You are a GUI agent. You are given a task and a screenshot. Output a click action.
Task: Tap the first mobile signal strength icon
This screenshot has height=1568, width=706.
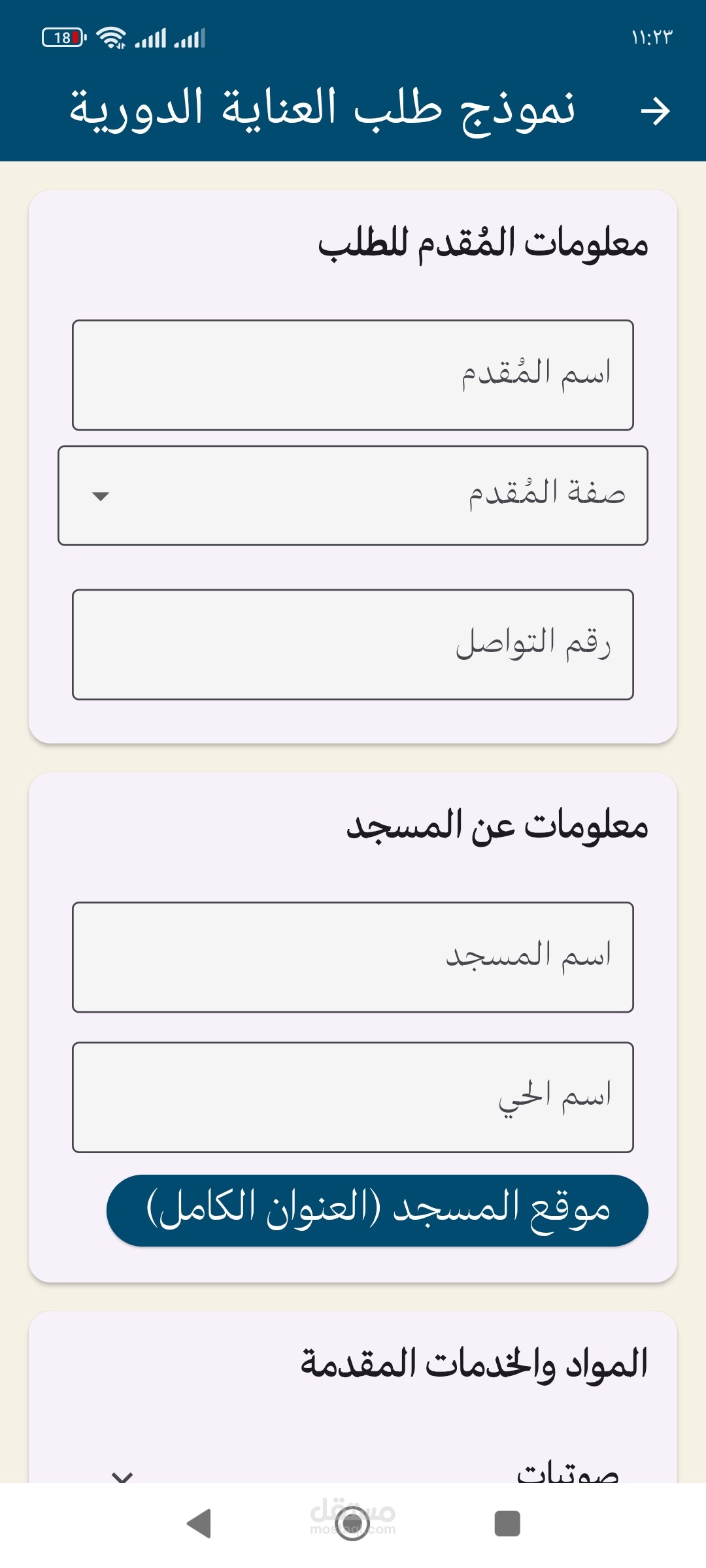click(150, 38)
